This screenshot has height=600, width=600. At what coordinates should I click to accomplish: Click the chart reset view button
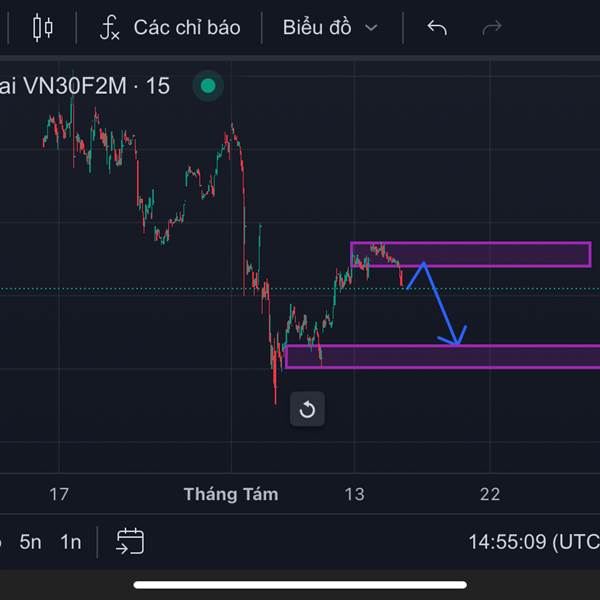pos(307,409)
